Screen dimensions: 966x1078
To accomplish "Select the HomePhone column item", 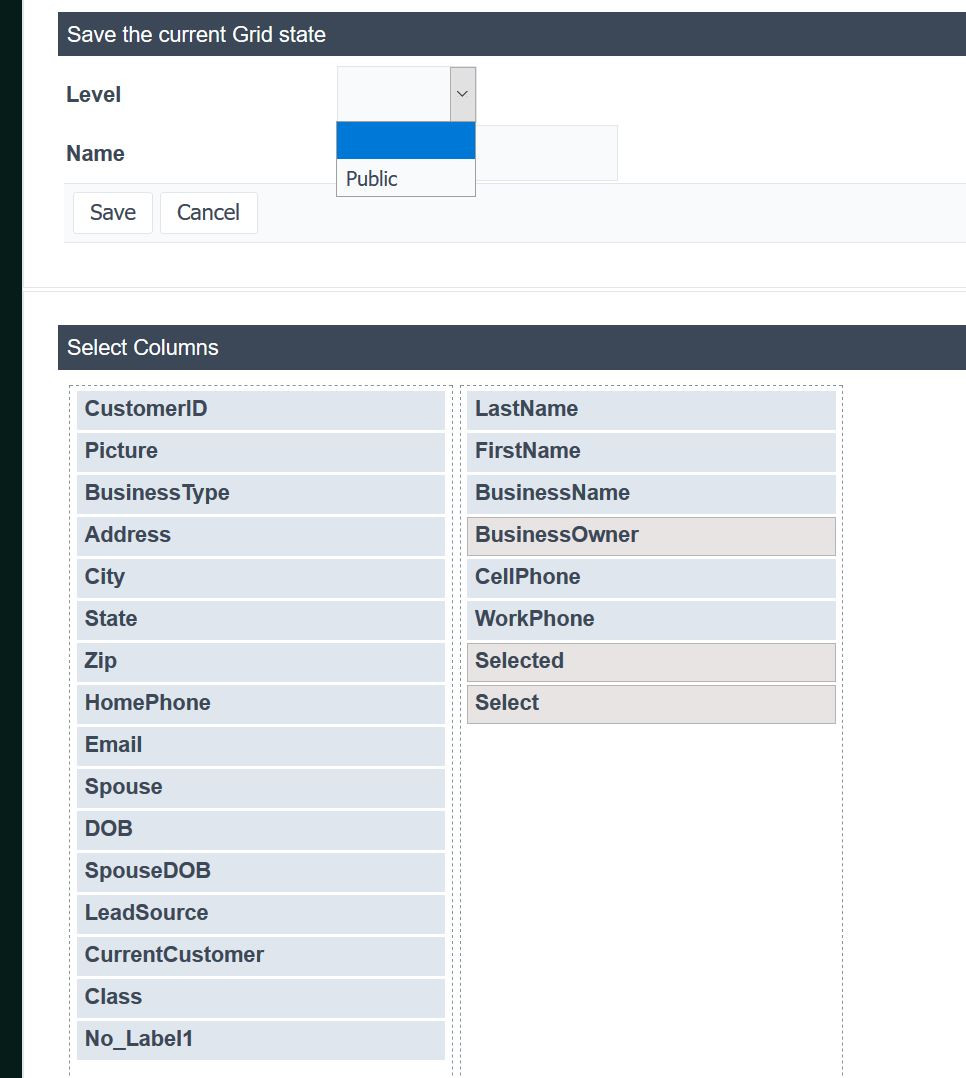I will pyautogui.click(x=261, y=703).
